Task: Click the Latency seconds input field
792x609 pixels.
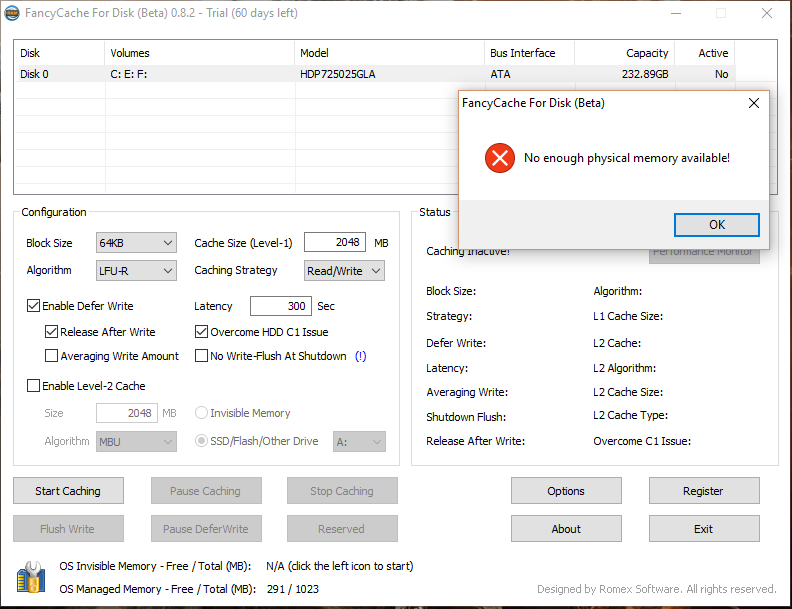Action: [x=281, y=306]
